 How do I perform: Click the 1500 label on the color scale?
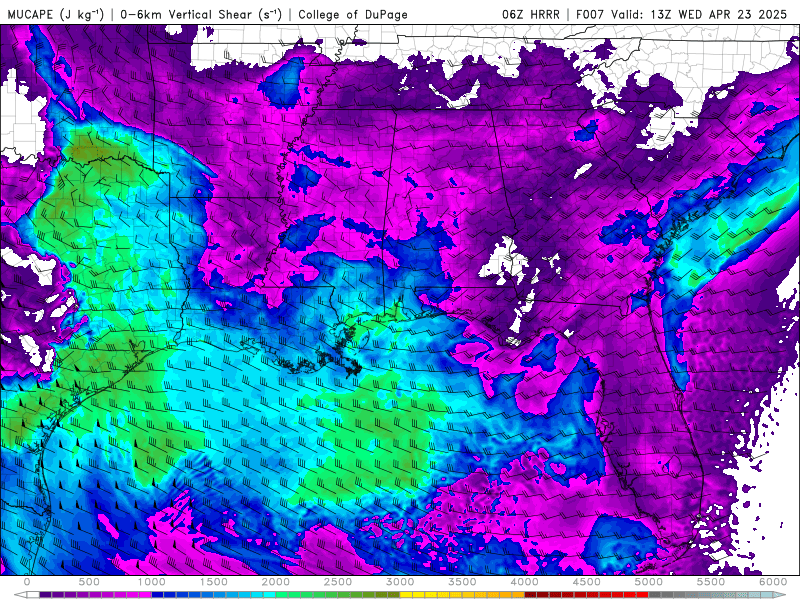[214, 582]
